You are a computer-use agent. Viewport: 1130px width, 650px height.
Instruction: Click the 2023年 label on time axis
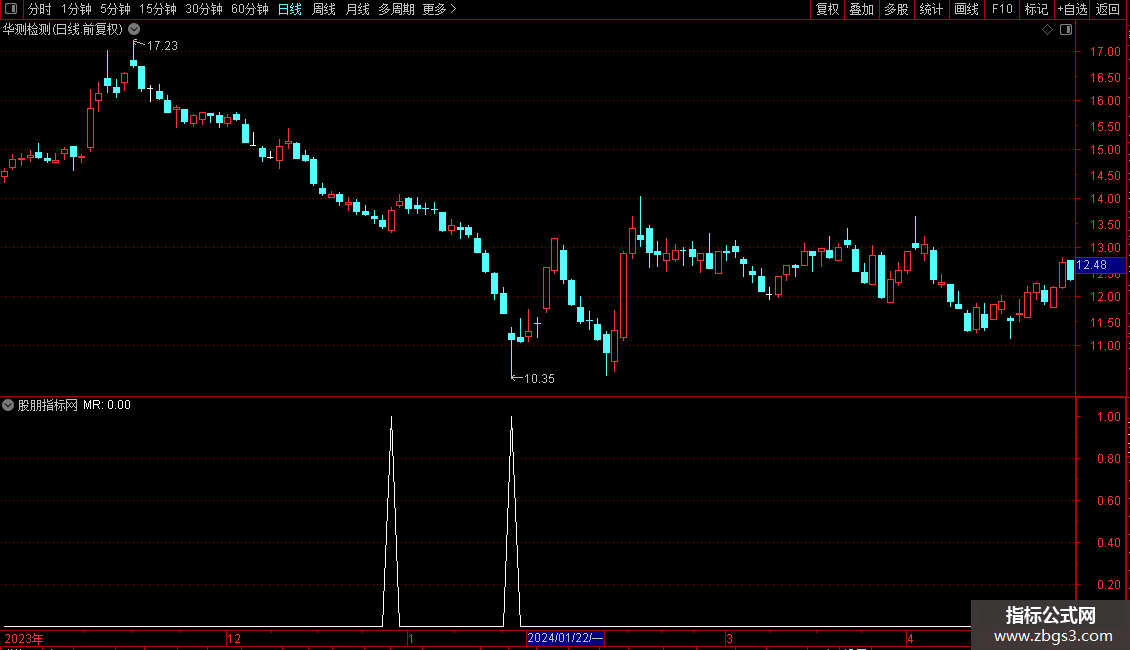24,638
